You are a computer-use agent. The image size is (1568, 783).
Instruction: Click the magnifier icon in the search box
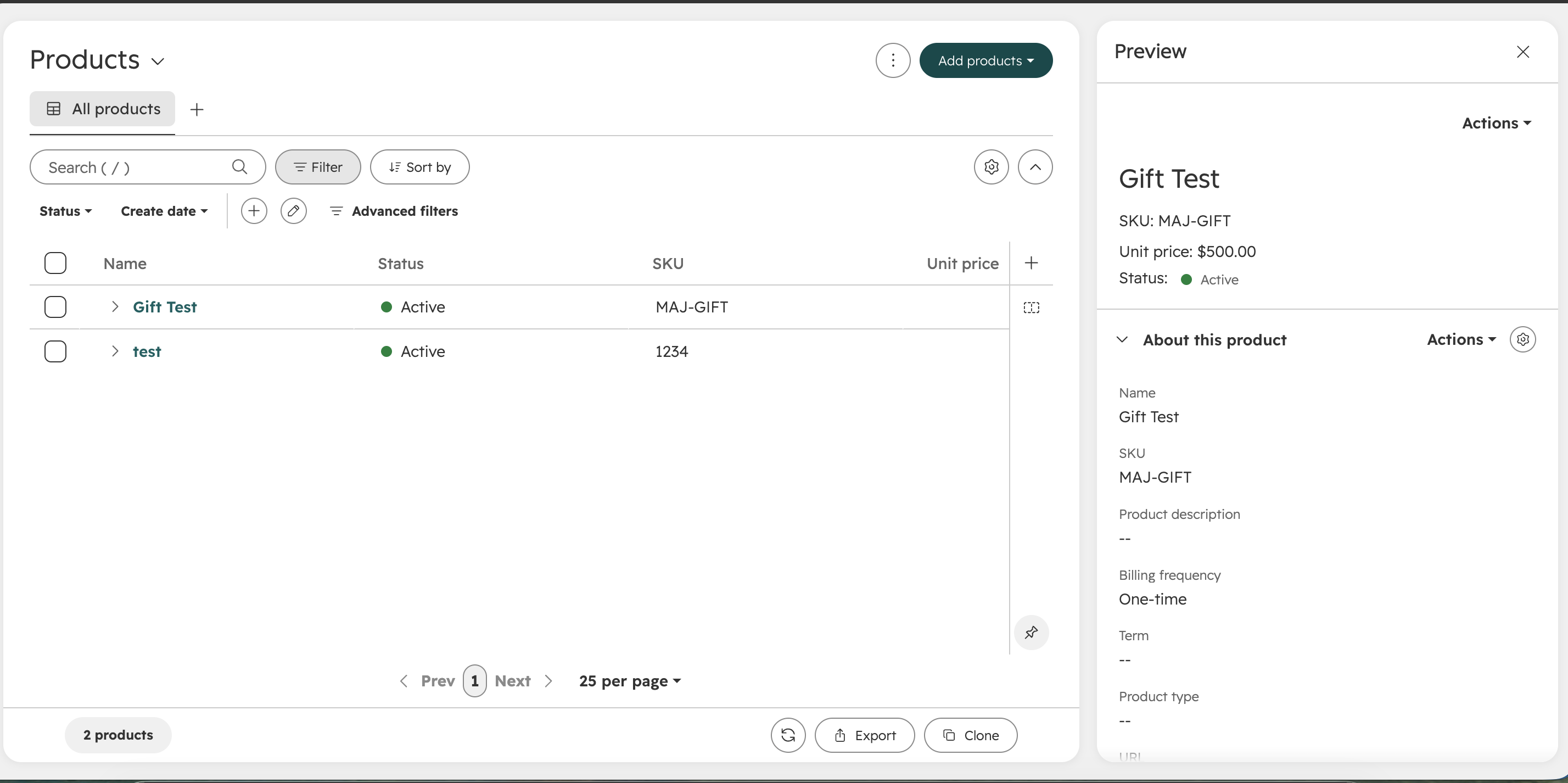coord(240,167)
